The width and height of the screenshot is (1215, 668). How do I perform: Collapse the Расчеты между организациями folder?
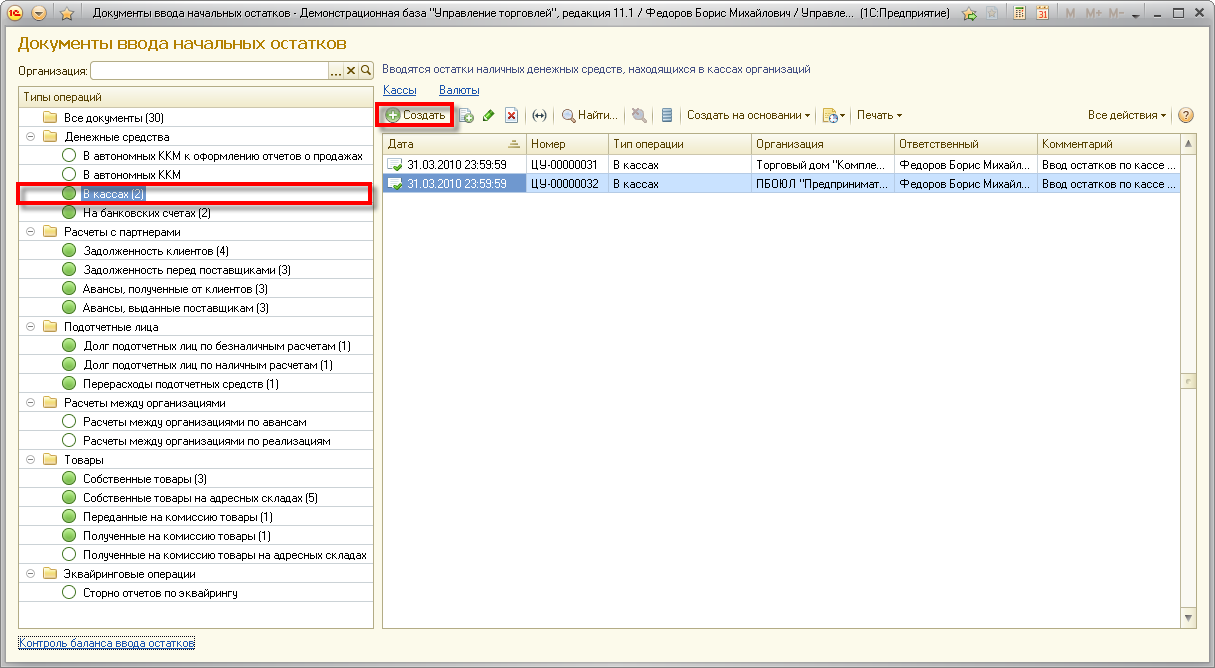(30, 403)
